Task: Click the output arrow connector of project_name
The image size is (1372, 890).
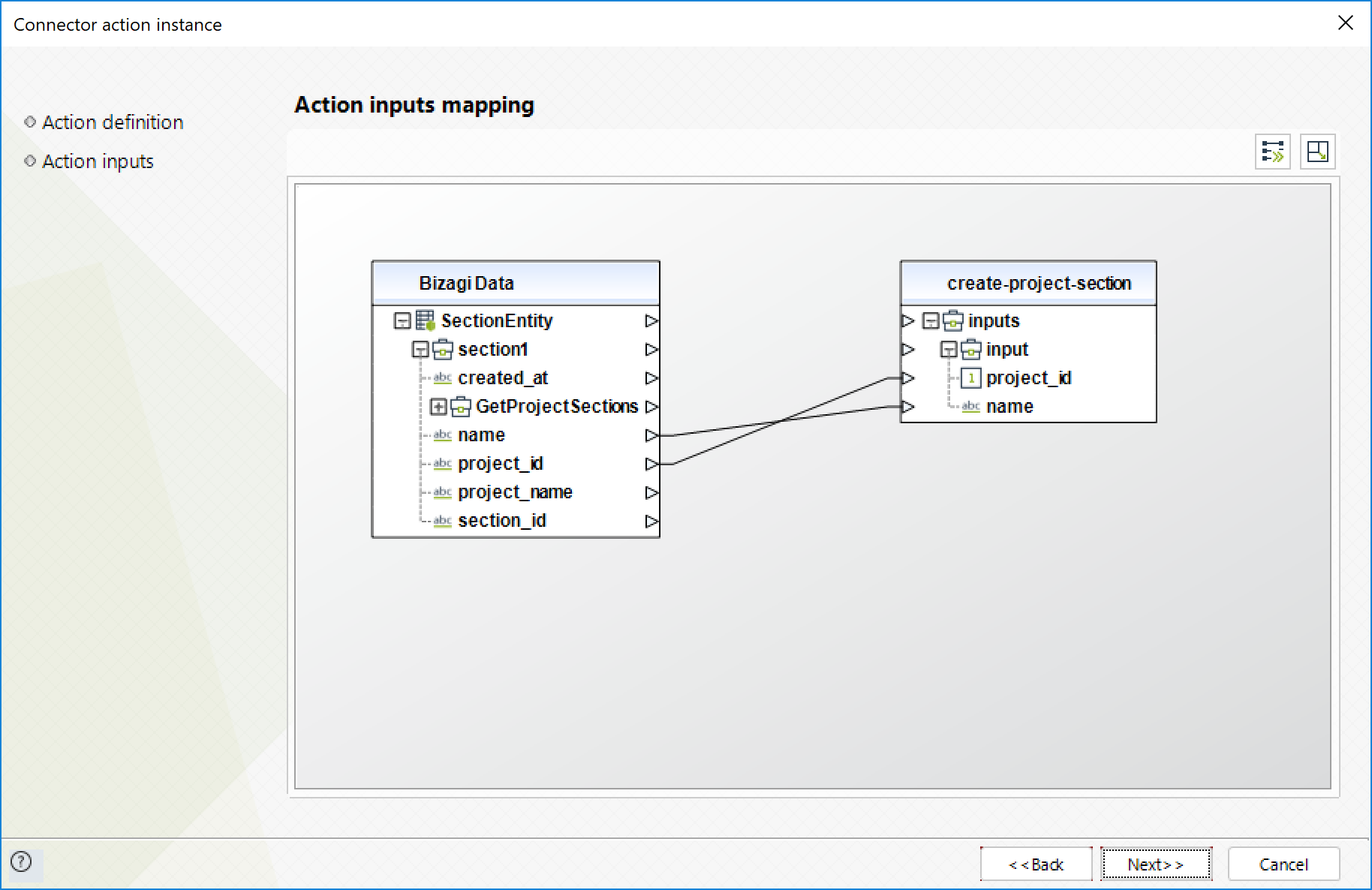Action: click(651, 492)
